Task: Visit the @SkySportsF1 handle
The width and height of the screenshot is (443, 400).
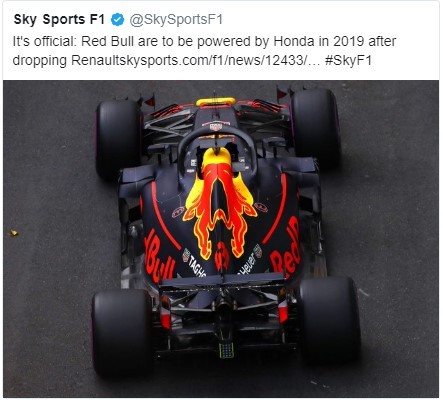Action: tap(176, 20)
